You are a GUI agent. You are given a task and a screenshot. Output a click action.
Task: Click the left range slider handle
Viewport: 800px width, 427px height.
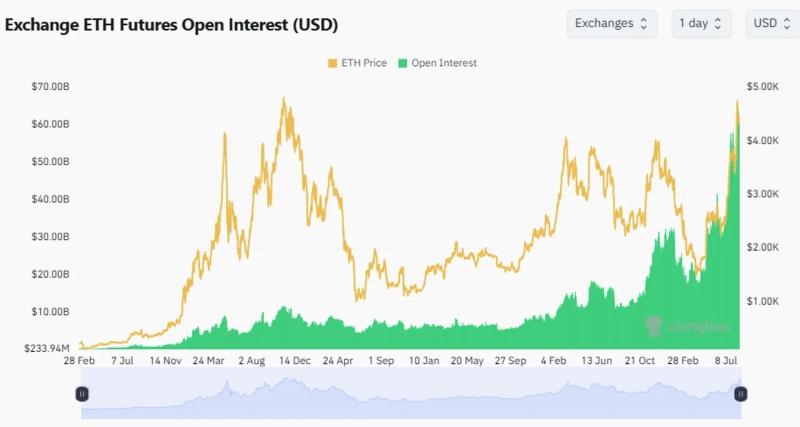(83, 394)
